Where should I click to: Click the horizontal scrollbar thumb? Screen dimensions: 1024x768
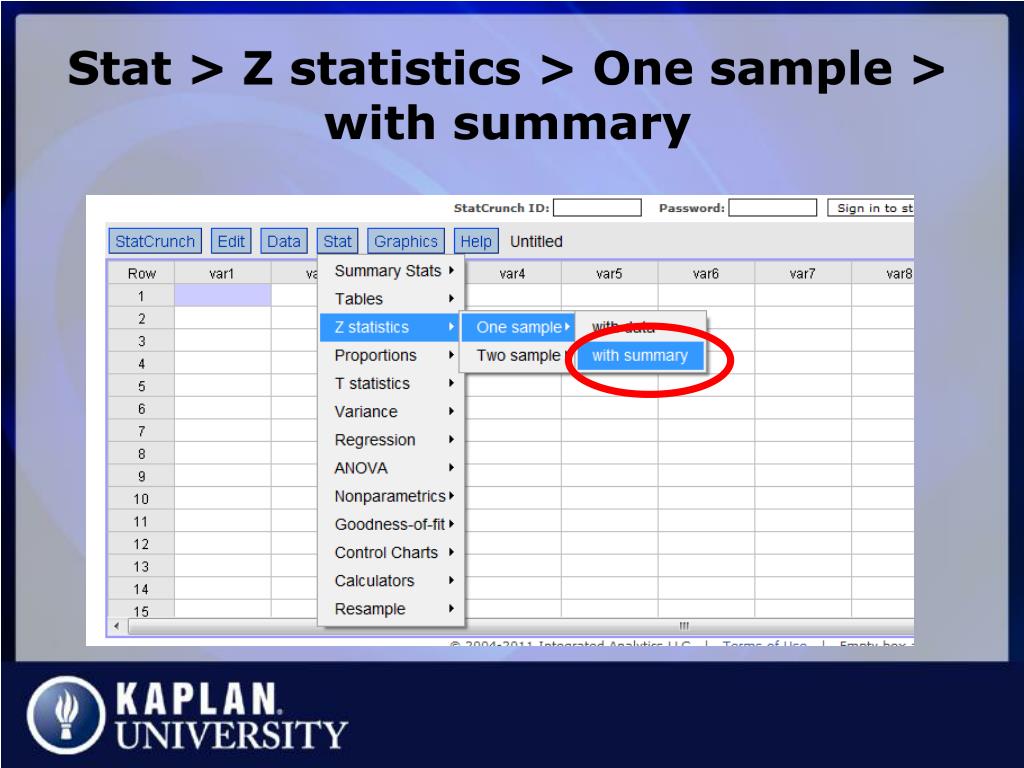(x=520, y=626)
